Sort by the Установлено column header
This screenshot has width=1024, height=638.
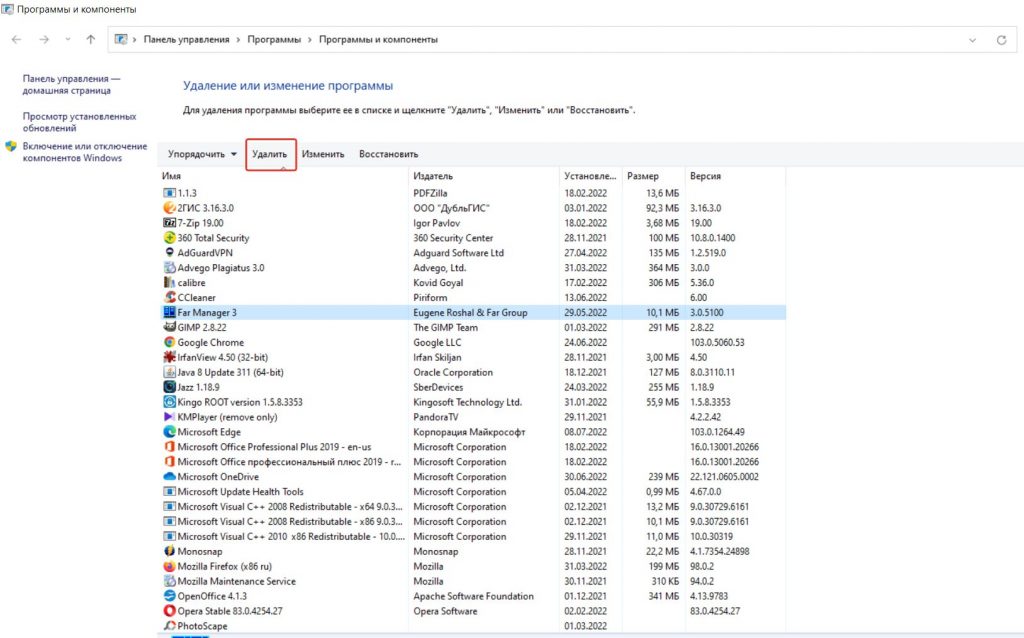tap(590, 176)
